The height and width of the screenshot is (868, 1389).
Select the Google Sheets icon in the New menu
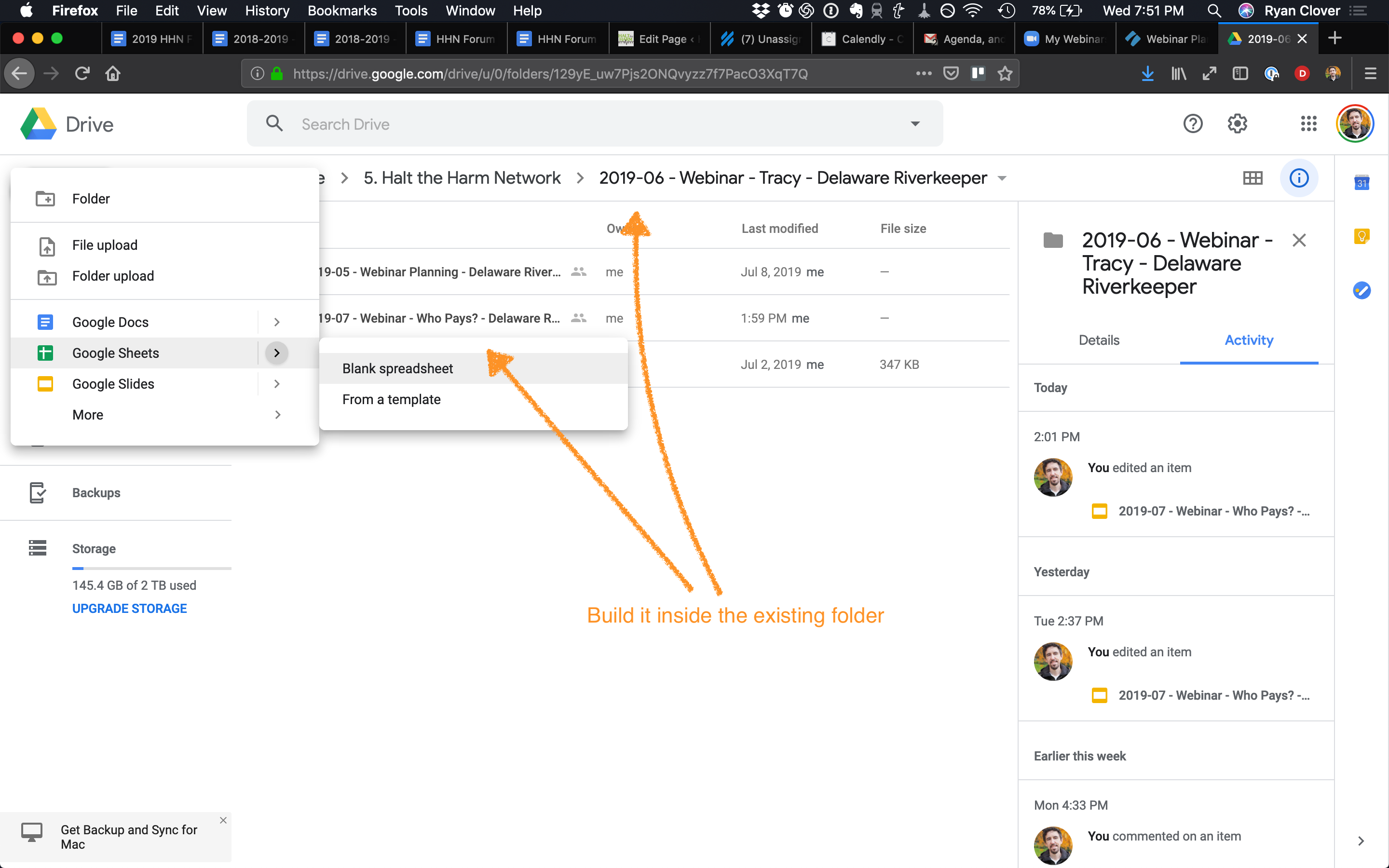pos(45,353)
